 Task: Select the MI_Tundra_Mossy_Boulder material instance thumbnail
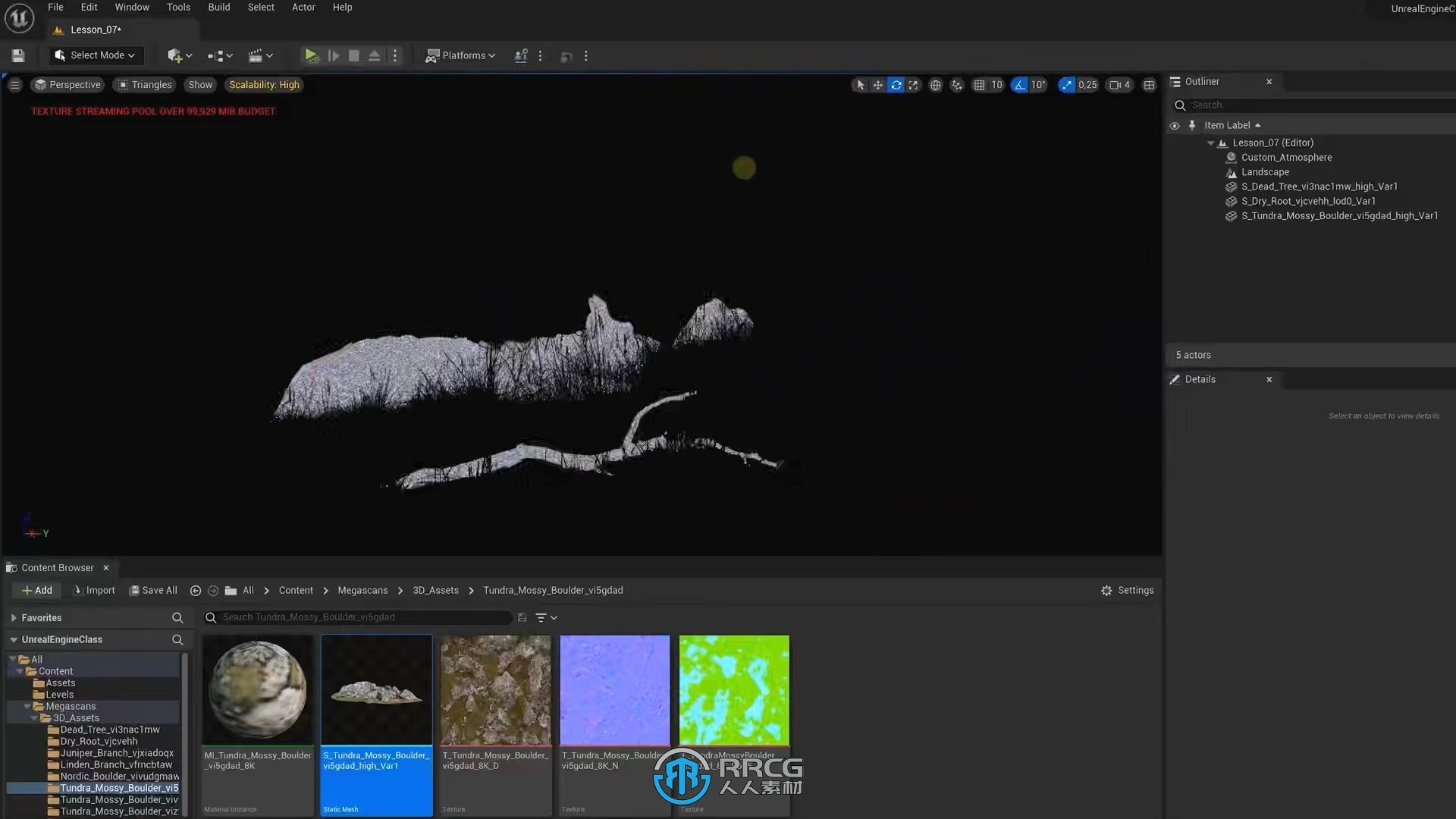tap(258, 689)
